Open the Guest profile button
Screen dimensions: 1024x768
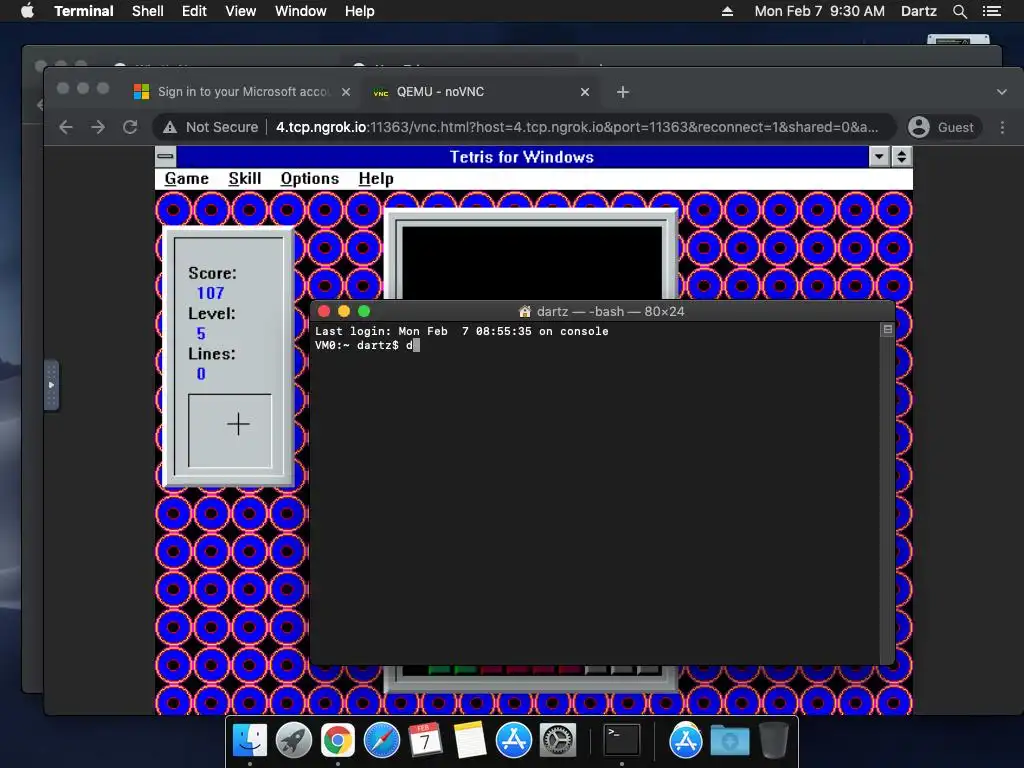945,127
